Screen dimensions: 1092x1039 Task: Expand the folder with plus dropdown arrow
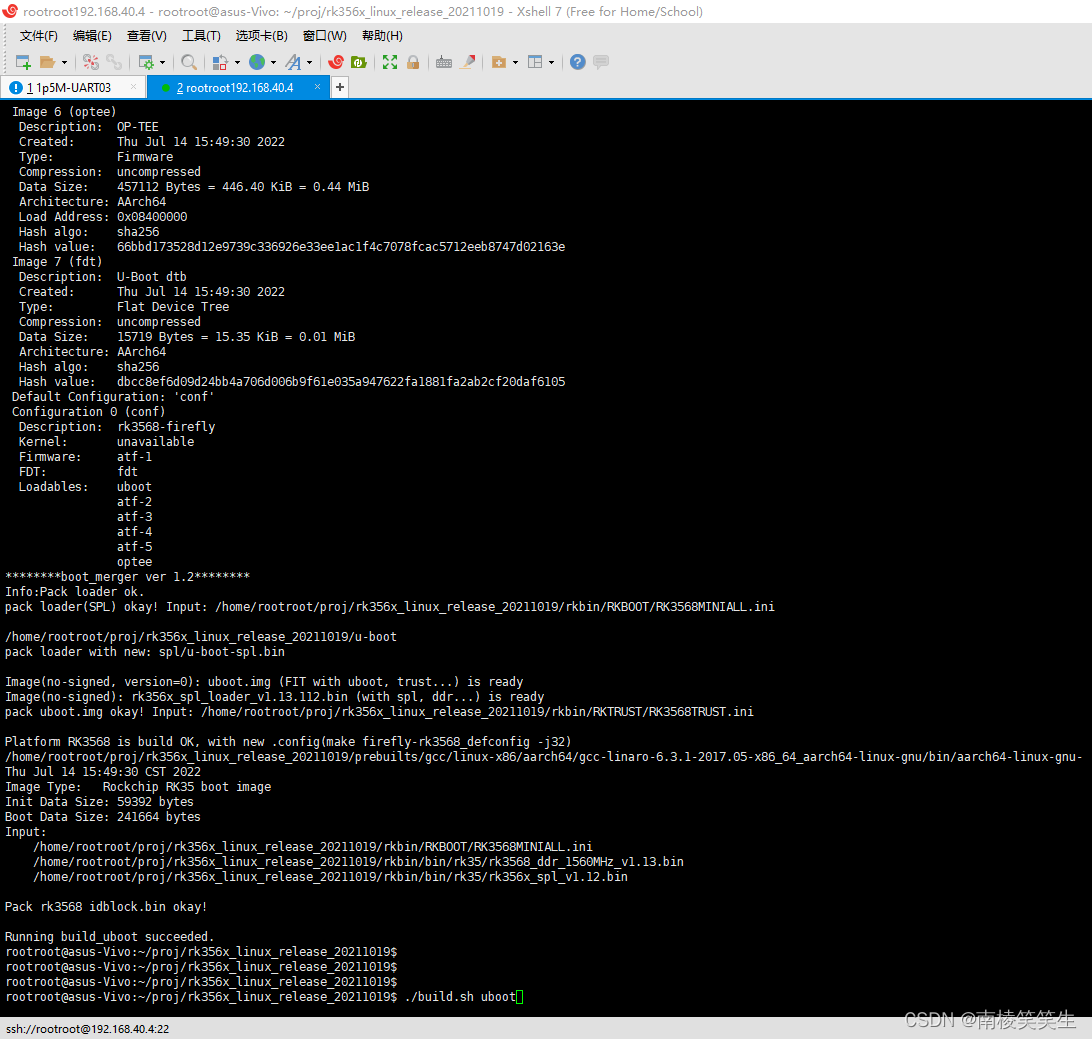(x=515, y=63)
